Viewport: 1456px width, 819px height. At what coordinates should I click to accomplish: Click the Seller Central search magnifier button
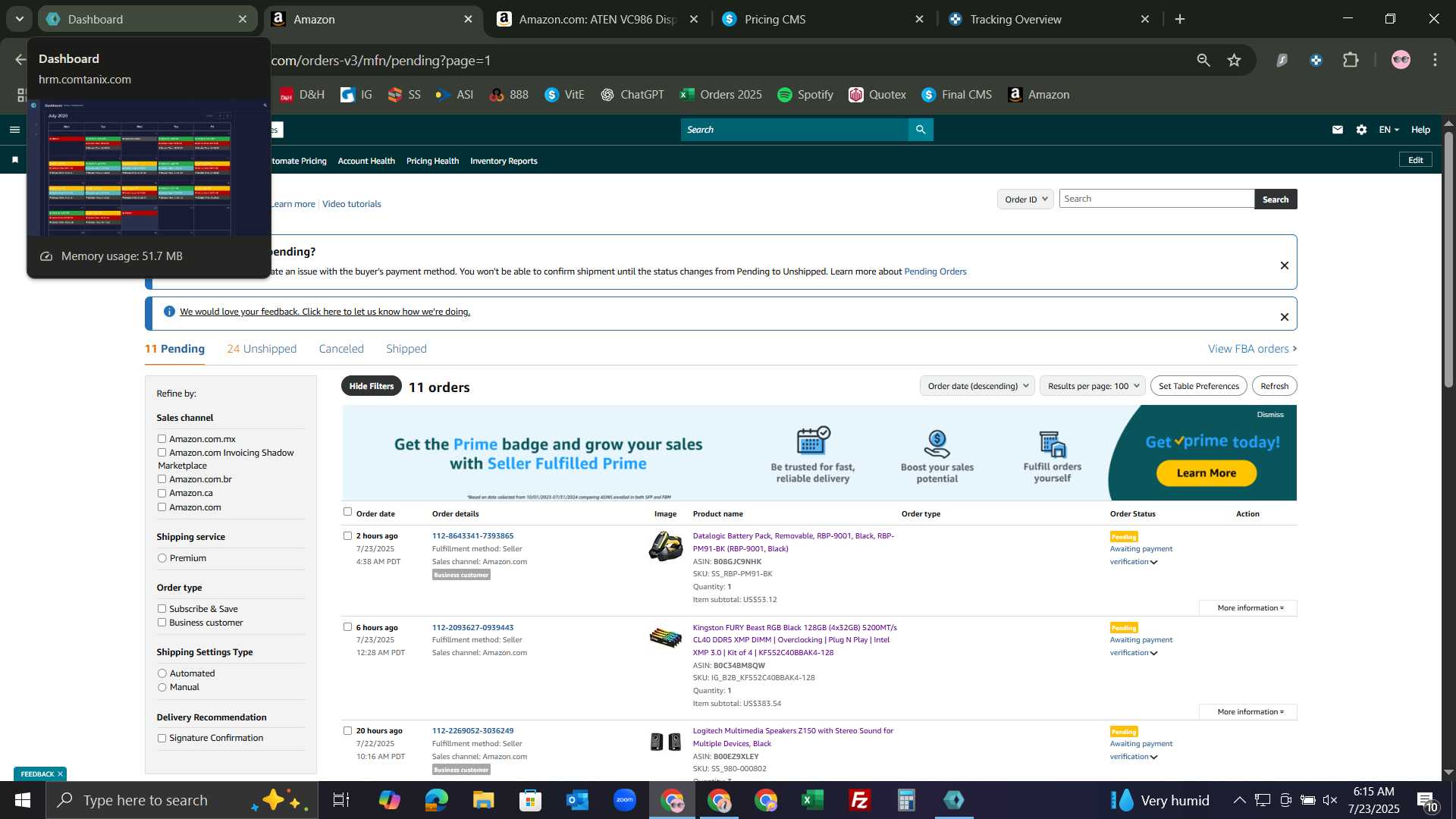pyautogui.click(x=921, y=130)
